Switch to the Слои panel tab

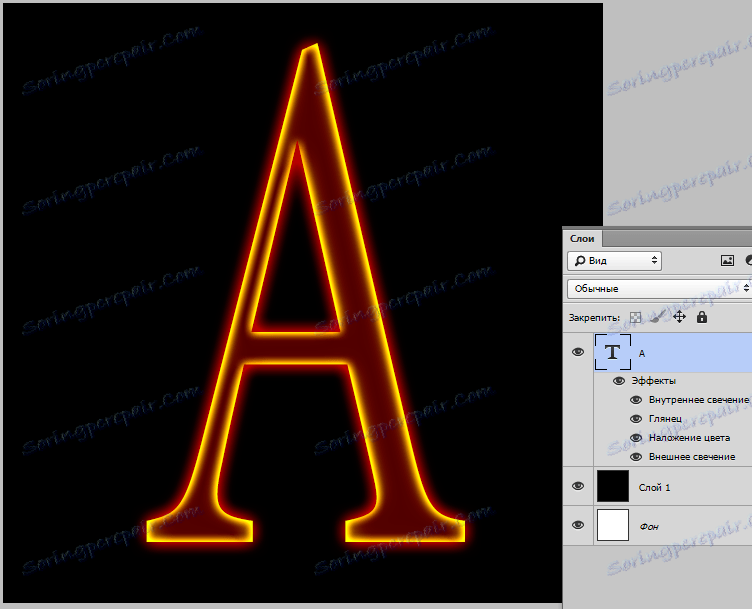coord(582,238)
